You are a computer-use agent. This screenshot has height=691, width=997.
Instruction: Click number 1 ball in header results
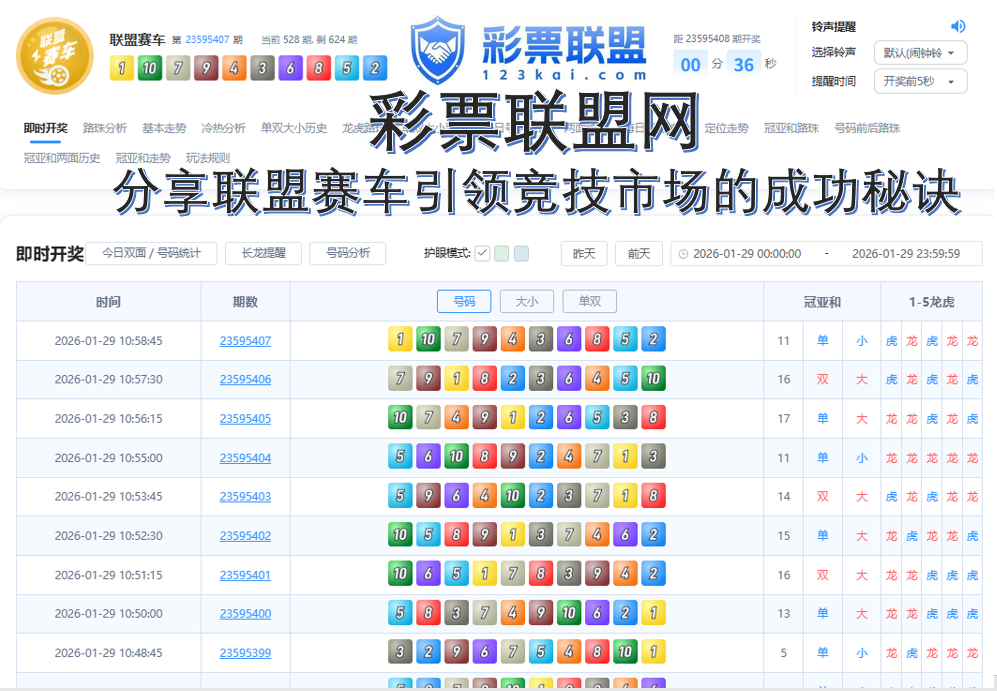[121, 68]
